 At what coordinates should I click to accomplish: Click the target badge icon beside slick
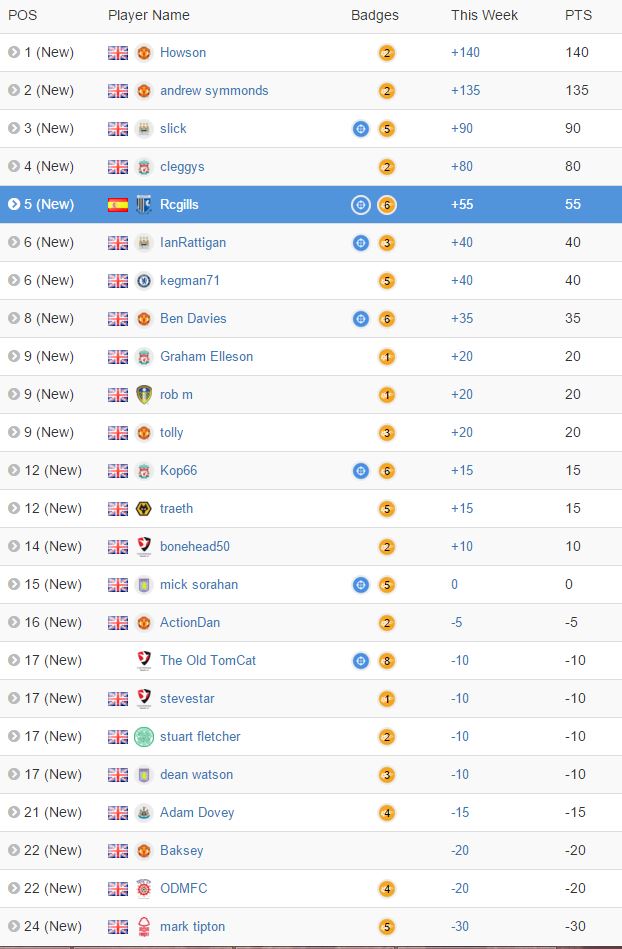tap(361, 128)
